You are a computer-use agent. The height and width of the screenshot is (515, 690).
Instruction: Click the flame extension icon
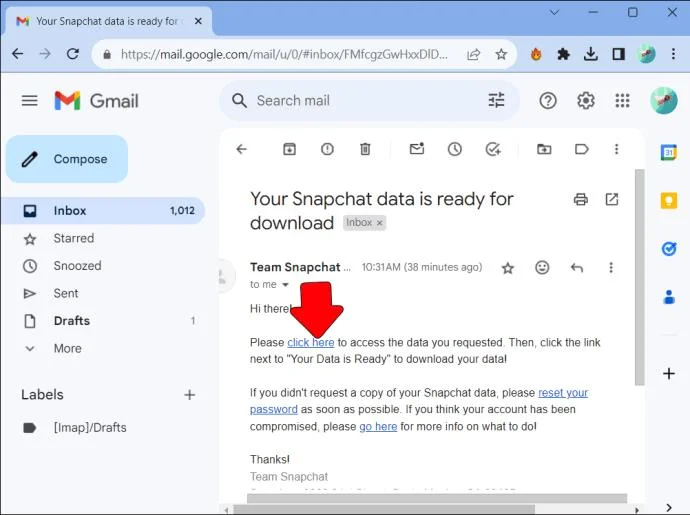pos(536,54)
